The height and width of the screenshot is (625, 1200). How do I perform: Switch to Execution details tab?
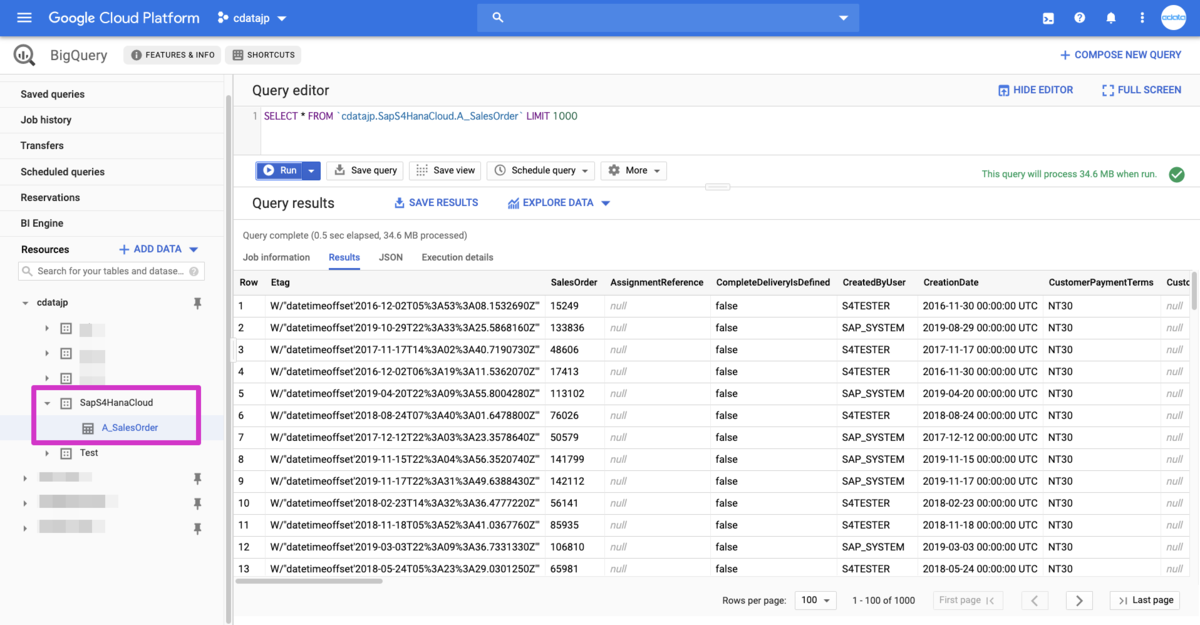[x=457, y=257]
